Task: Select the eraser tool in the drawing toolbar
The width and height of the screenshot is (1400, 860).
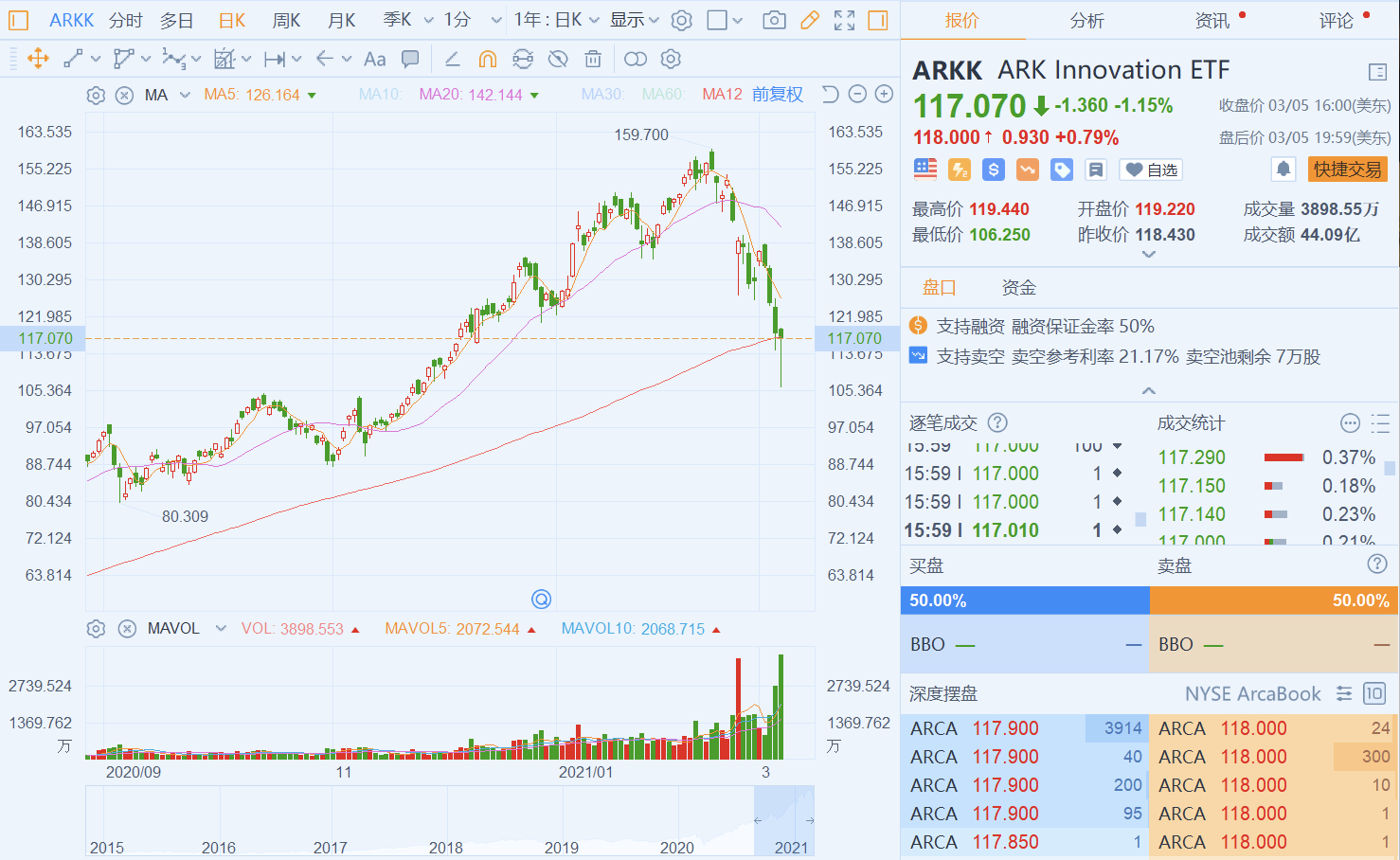Action: tap(453, 59)
